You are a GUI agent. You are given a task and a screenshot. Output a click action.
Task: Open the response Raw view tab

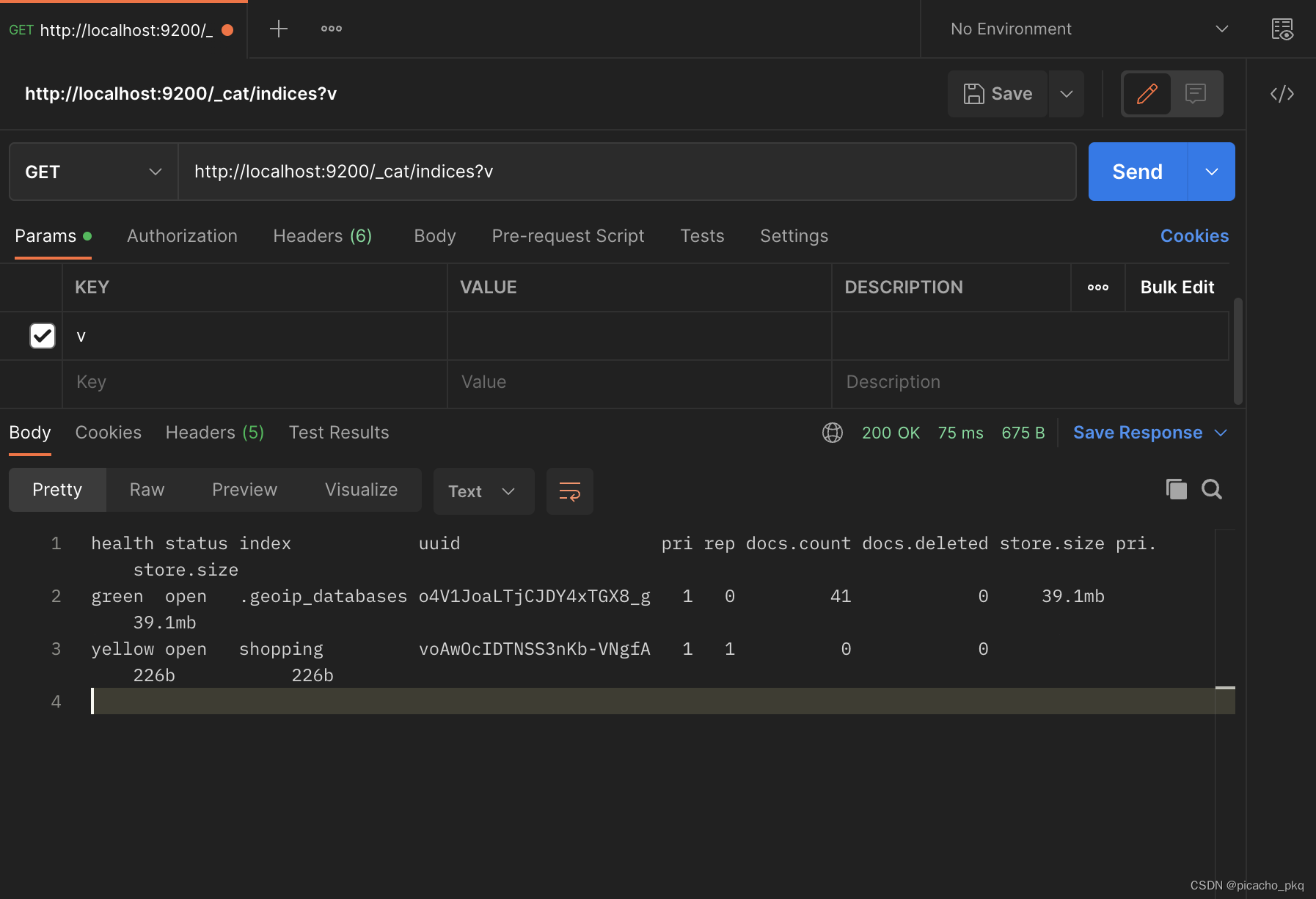click(x=147, y=490)
